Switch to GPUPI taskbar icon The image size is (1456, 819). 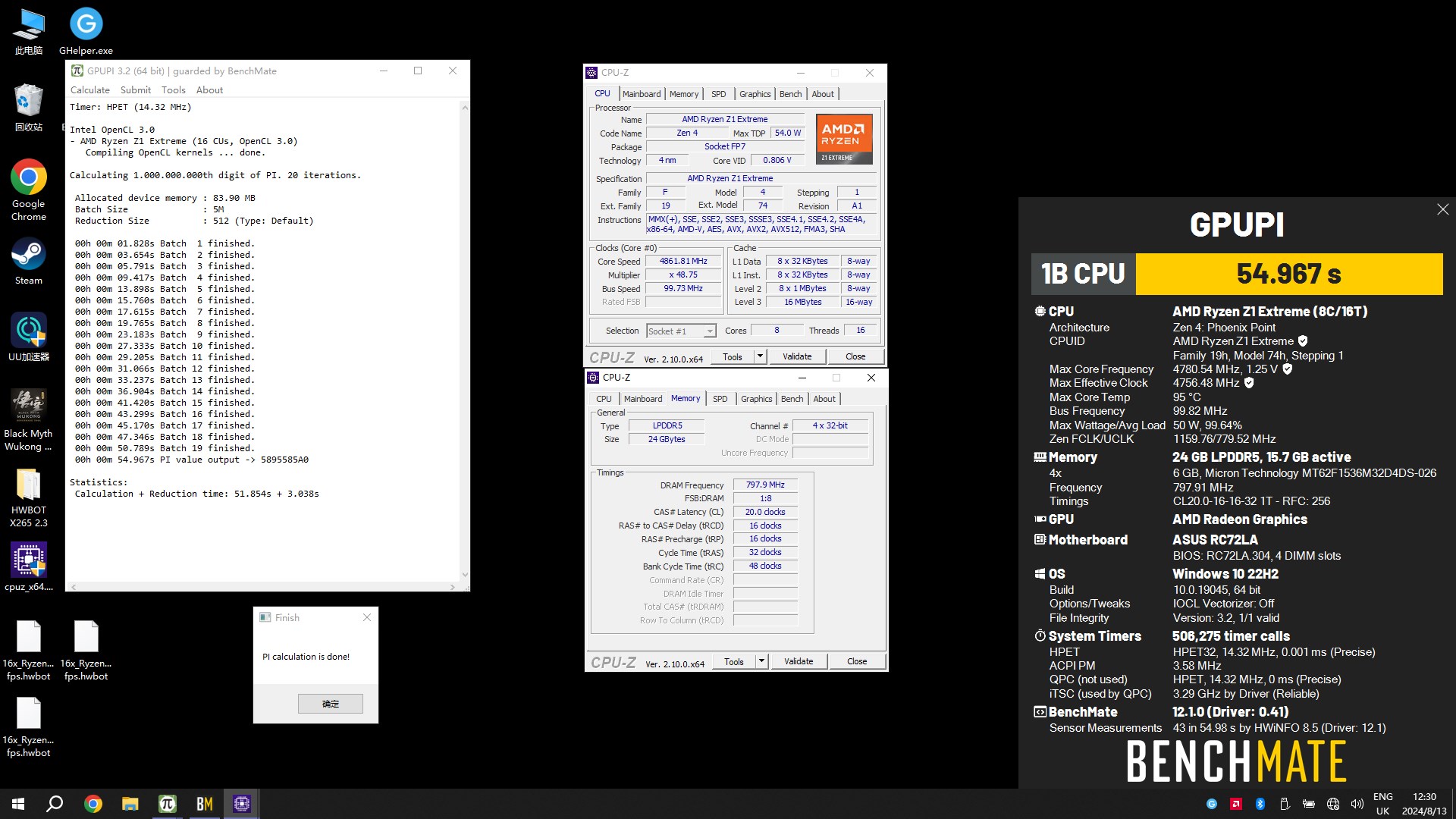[167, 804]
